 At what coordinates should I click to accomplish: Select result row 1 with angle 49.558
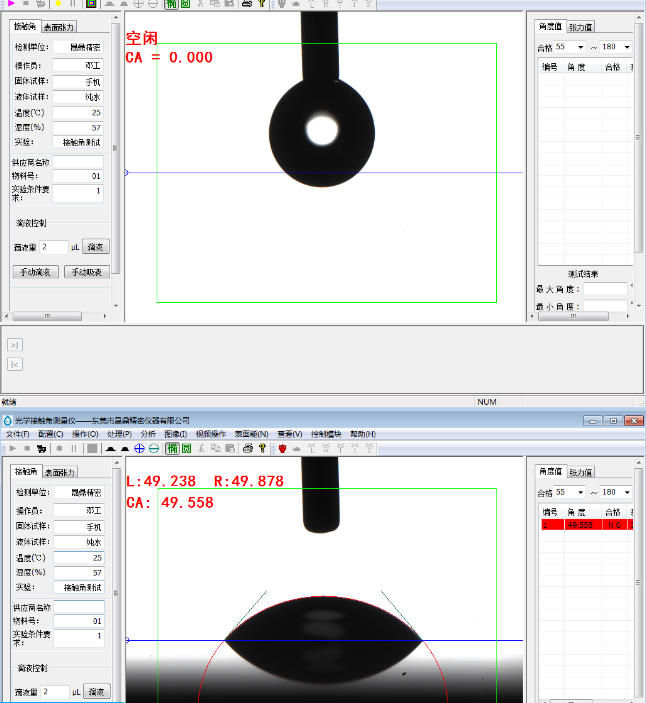(x=586, y=525)
